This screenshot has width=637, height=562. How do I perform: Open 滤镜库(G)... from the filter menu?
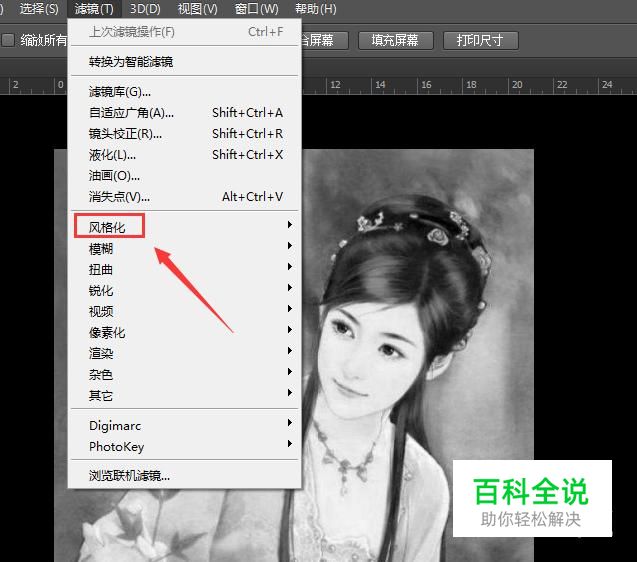coord(185,92)
